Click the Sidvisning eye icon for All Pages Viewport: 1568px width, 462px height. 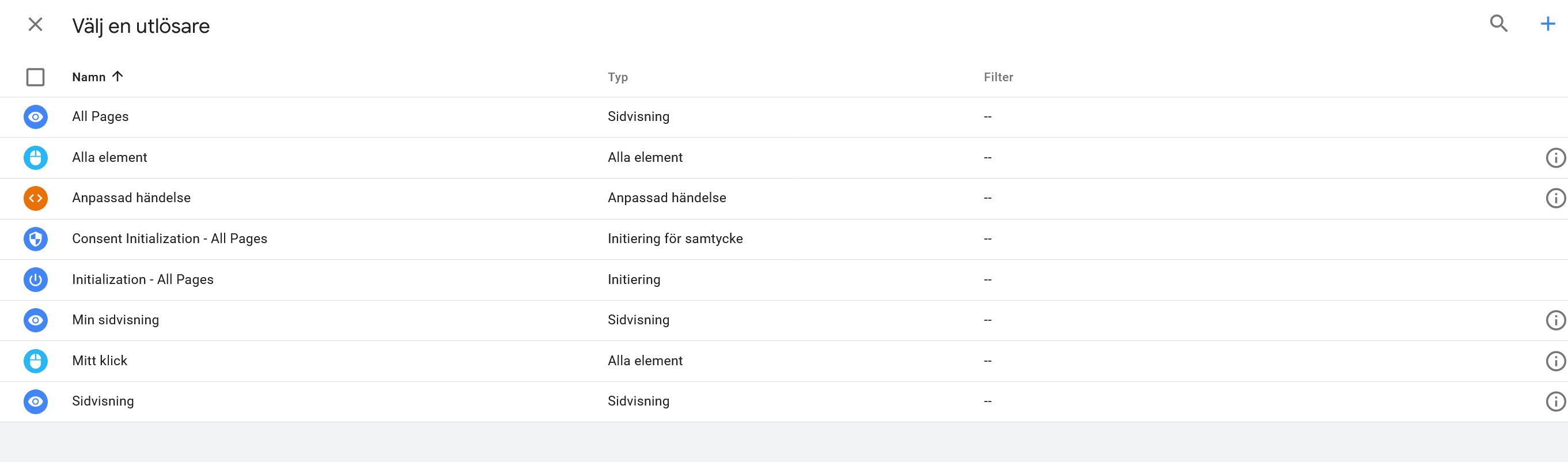(x=35, y=116)
